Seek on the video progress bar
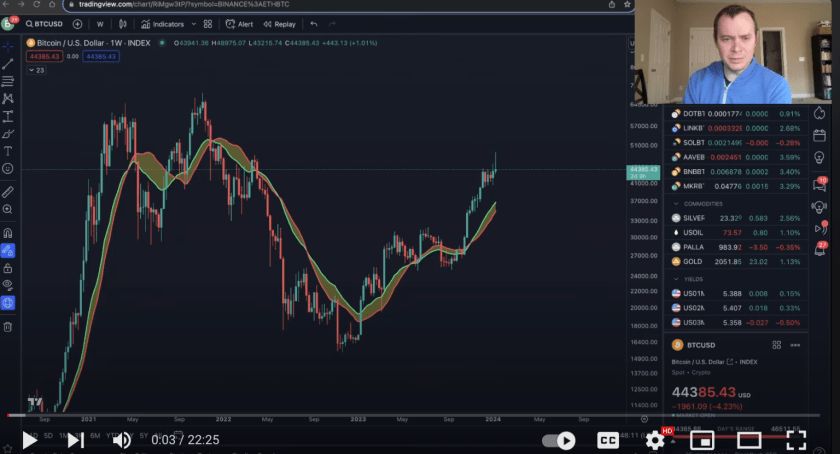This screenshot has height=454, width=840. pyautogui.click(x=412, y=415)
